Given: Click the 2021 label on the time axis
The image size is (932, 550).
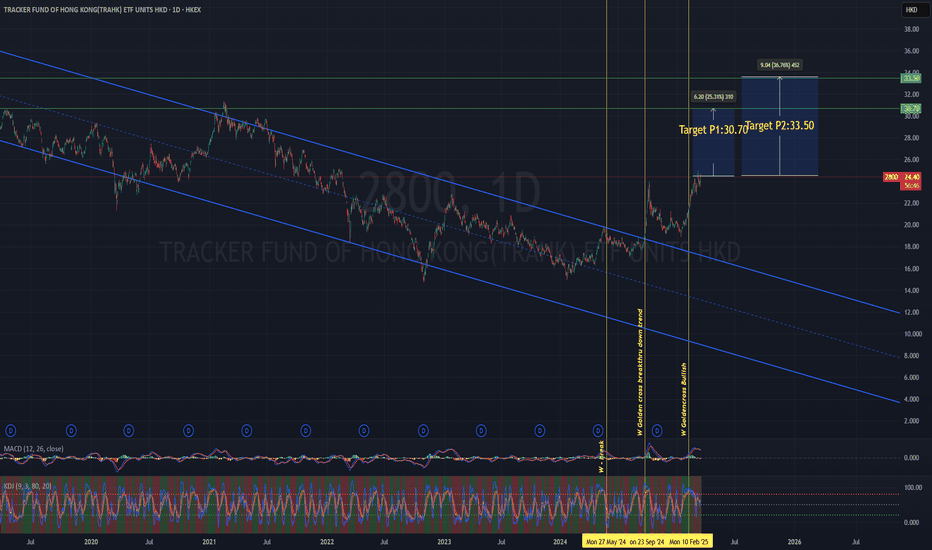Looking at the screenshot, I should (209, 542).
